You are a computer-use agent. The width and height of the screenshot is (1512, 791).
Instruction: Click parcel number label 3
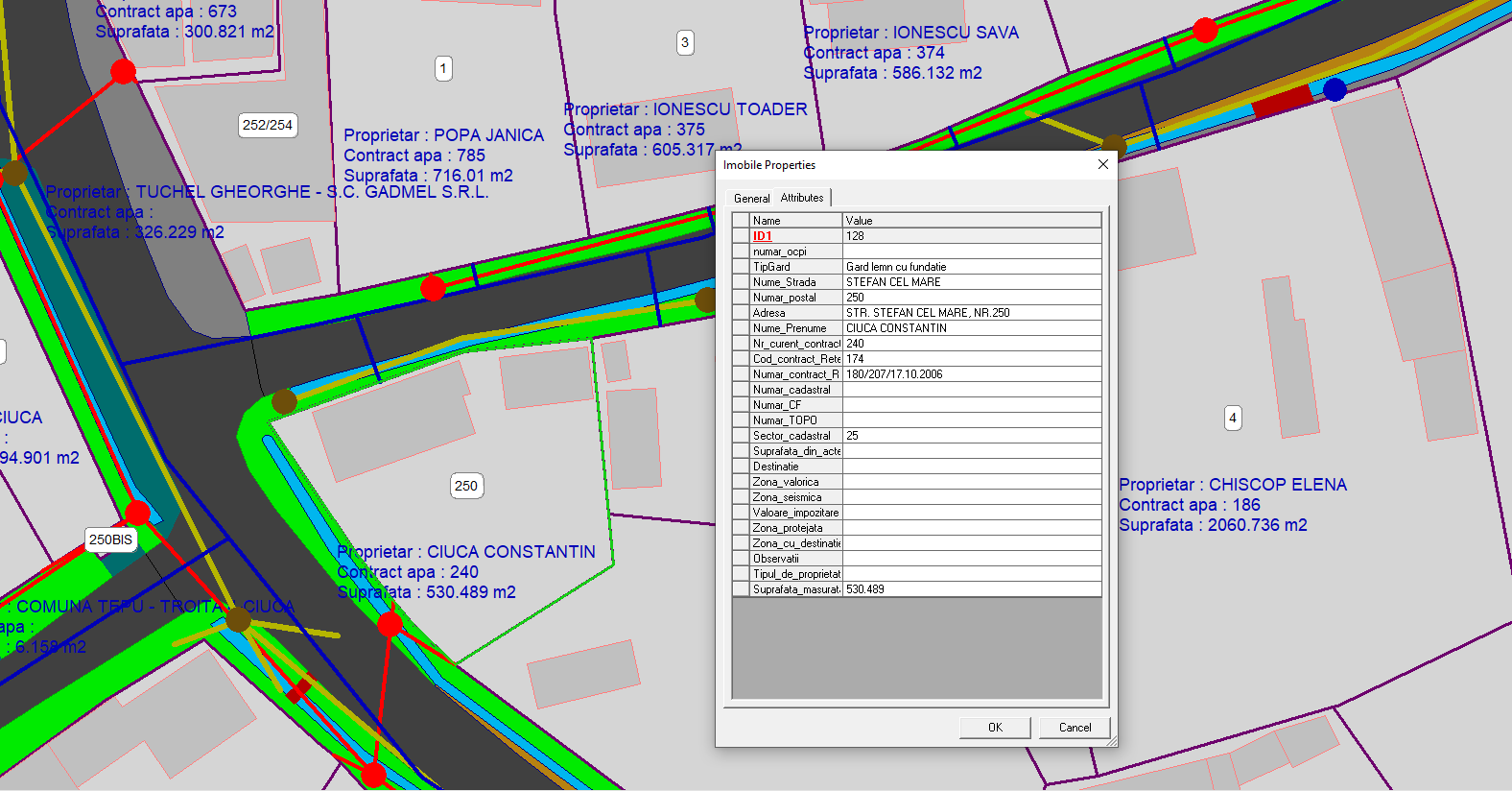pyautogui.click(x=684, y=42)
